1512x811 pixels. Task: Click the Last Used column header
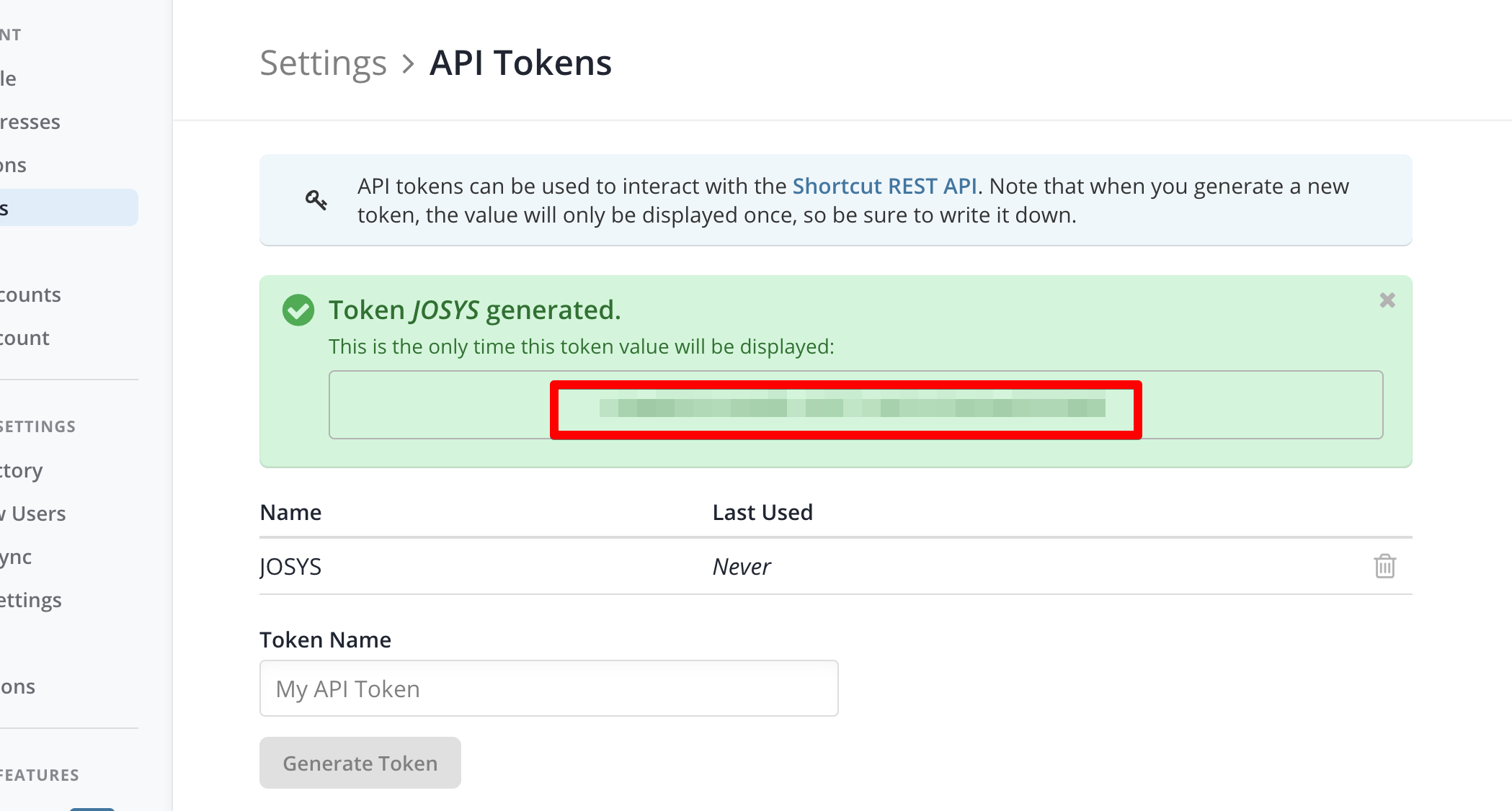pos(762,512)
